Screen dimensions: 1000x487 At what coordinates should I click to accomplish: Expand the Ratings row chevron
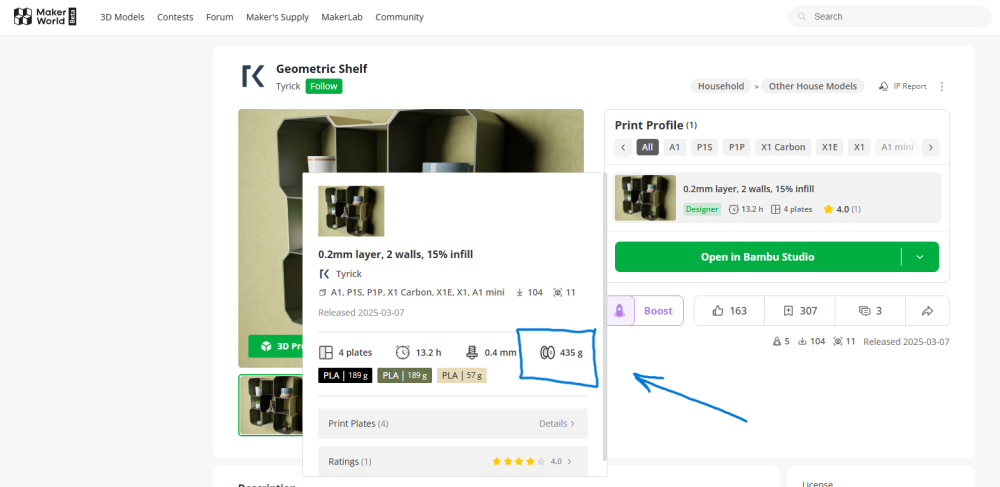pos(570,462)
